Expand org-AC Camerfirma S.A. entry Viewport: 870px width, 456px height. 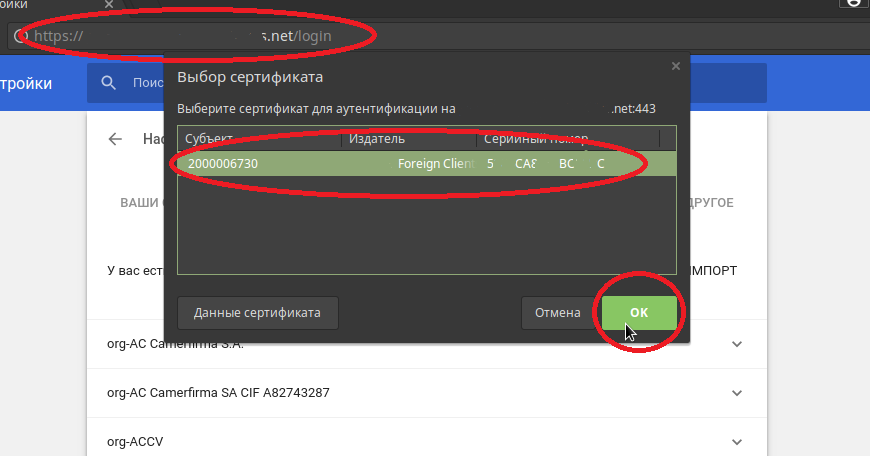coord(737,344)
